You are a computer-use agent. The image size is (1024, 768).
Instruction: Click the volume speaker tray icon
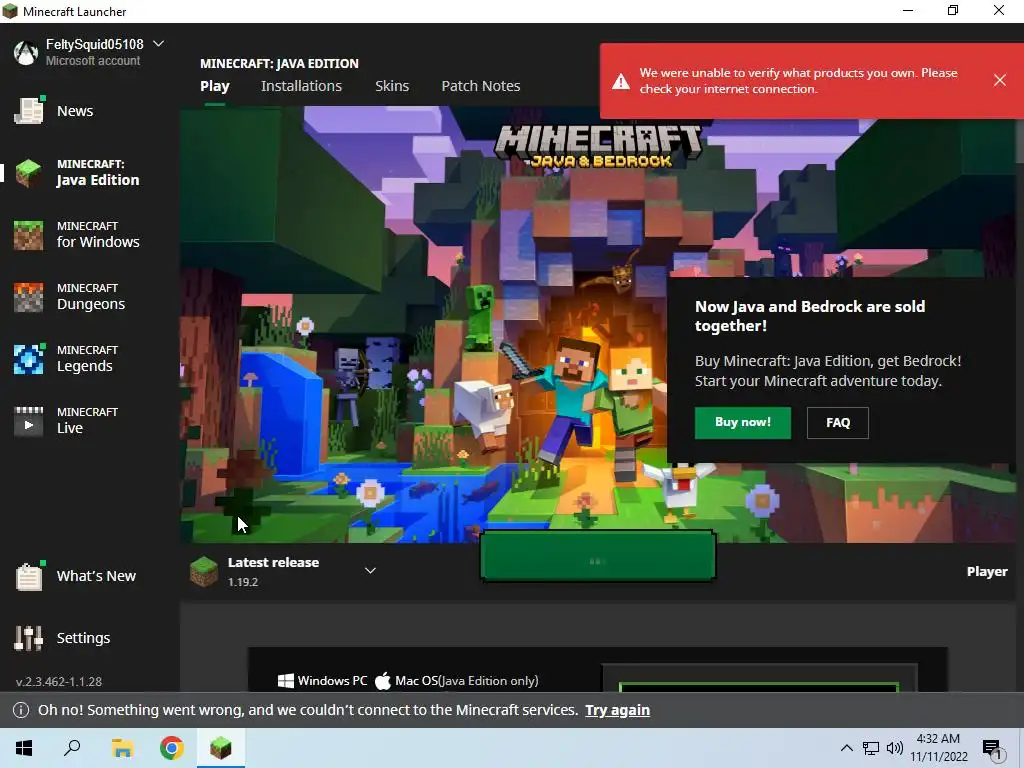(x=895, y=748)
